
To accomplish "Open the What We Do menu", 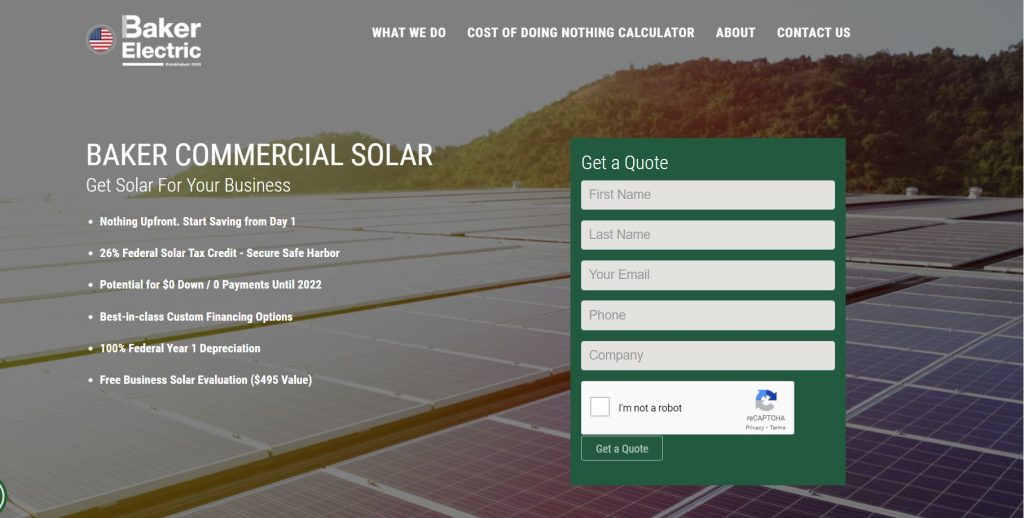I will tap(409, 33).
